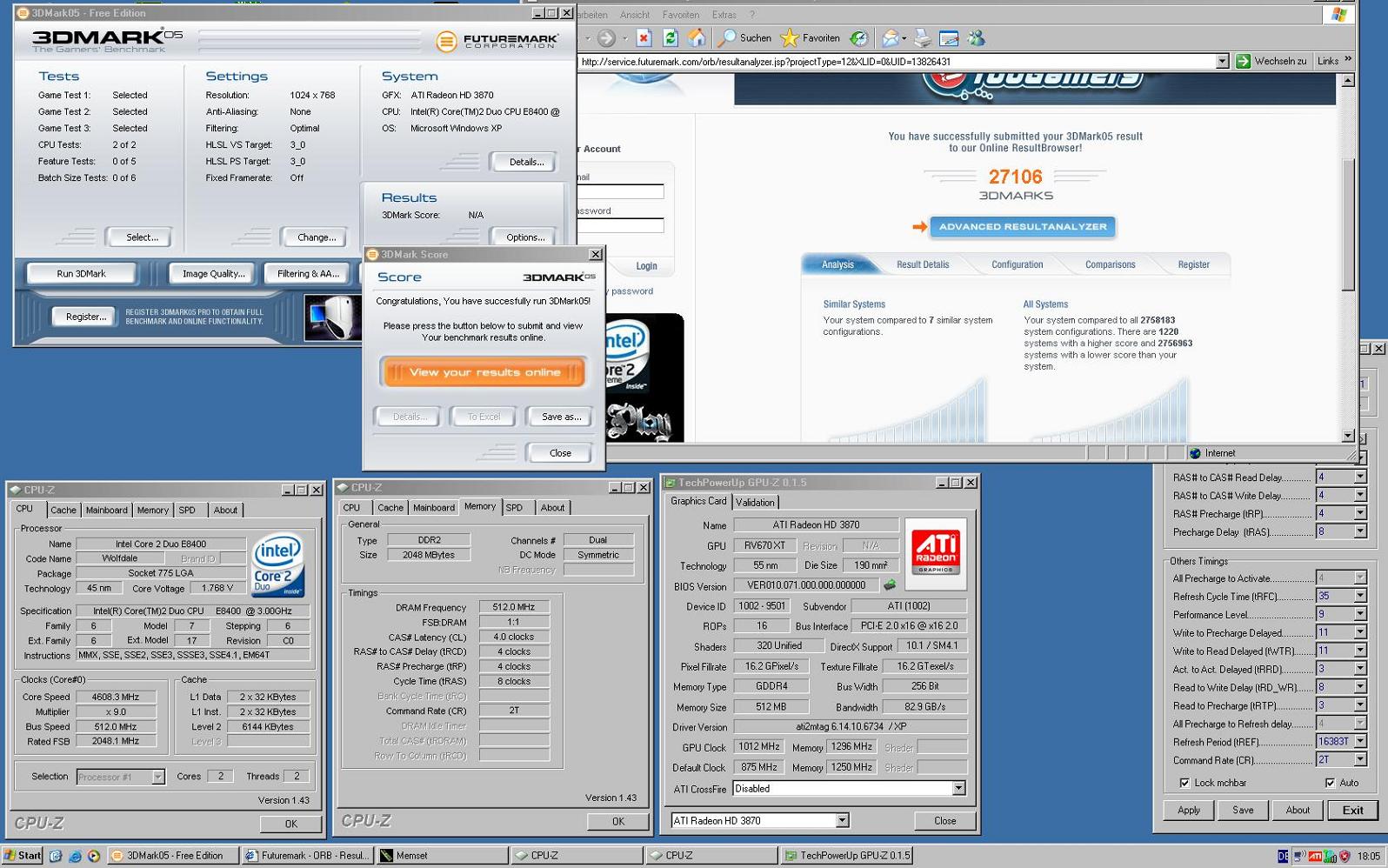Open the Comparisons tab on Futuremark page
The height and width of the screenshot is (868, 1388).
(1110, 264)
